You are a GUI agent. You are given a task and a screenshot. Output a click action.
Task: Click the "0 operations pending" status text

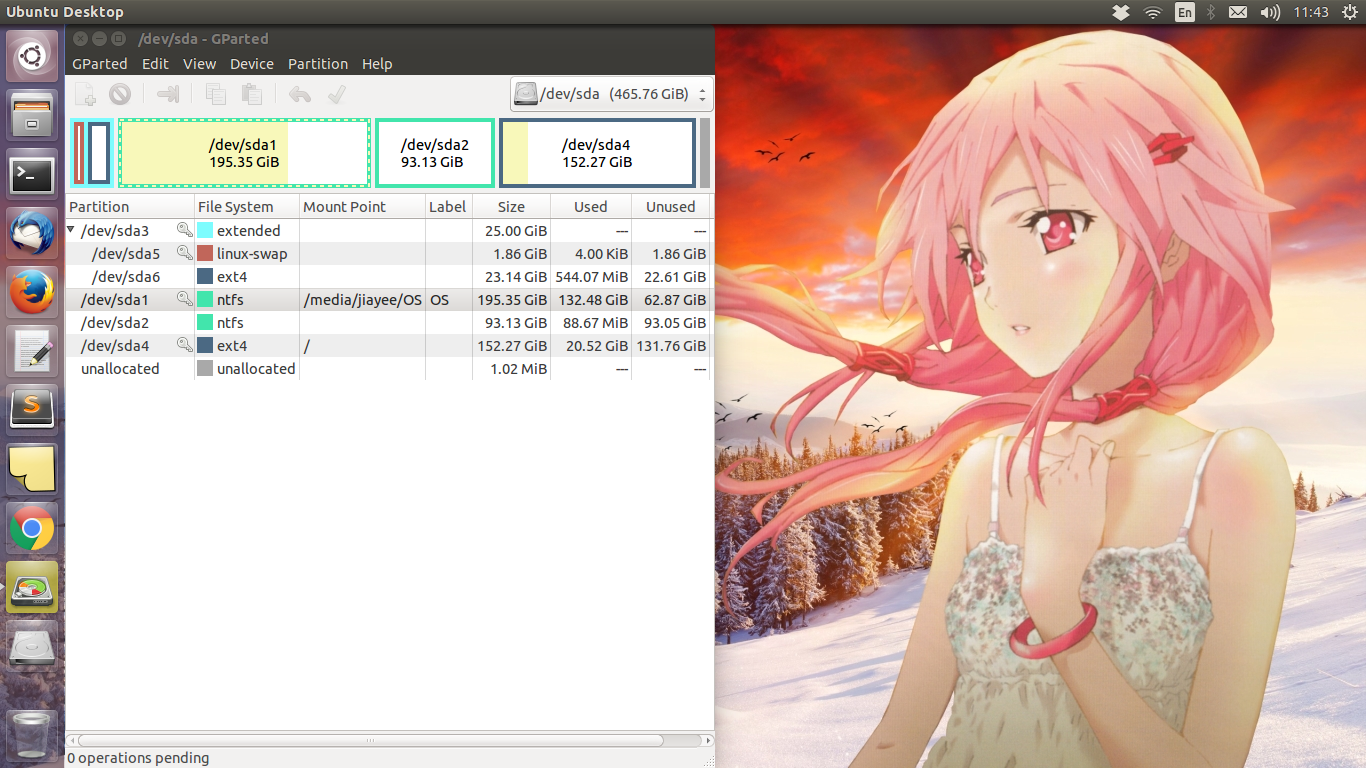coord(139,758)
